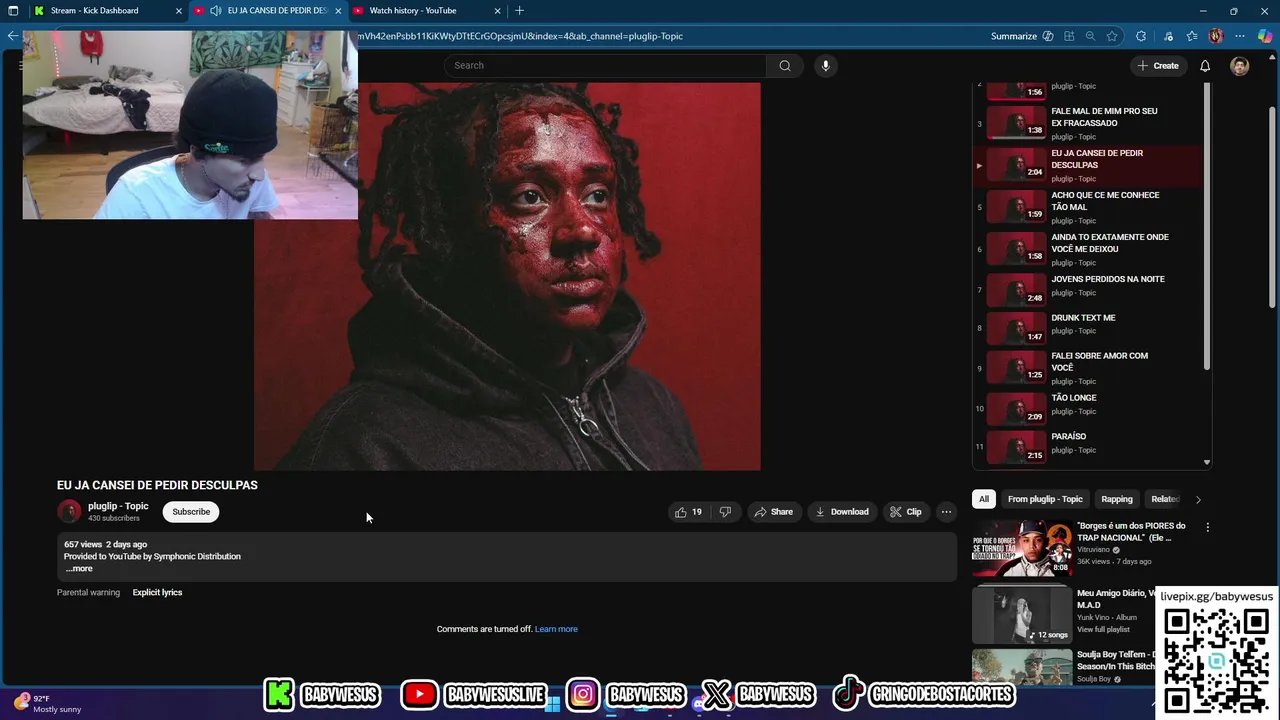The image size is (1280, 720).
Task: Open Borges PIORES do TRAP NACIONAL thumbnail
Action: [1021, 548]
